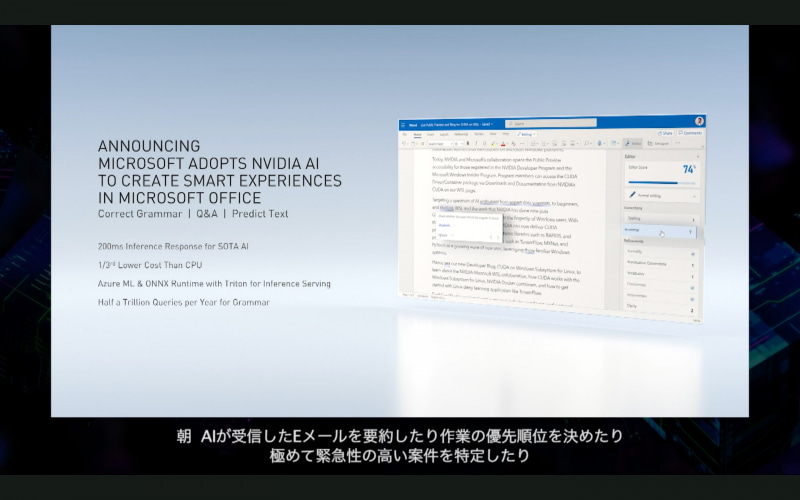800x500 pixels.
Task: Click 'Correct Grammar | Q&A | Predict Text' text
Action: (193, 214)
